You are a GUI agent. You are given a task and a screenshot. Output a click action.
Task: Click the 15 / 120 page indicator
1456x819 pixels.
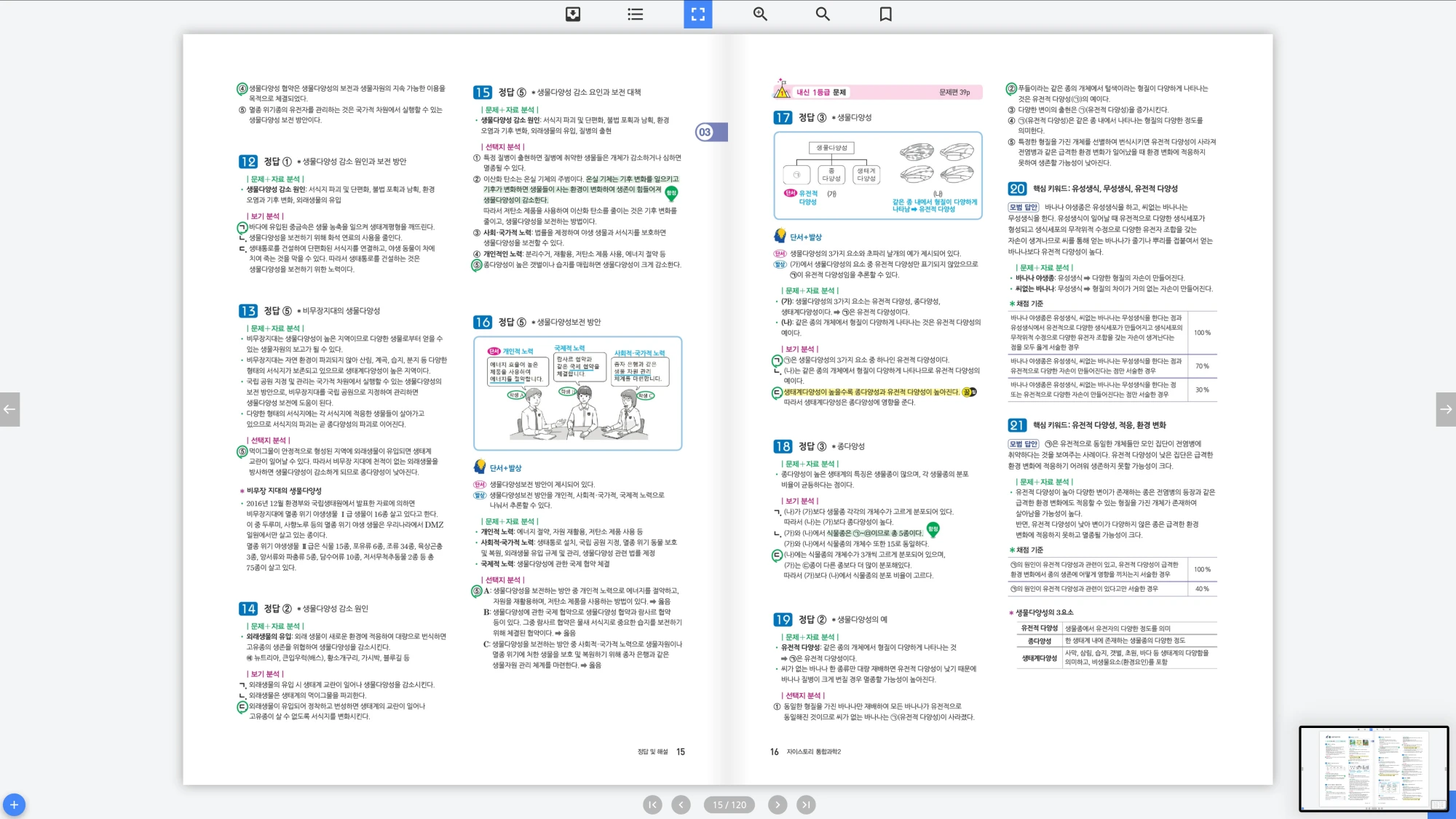[x=729, y=804]
